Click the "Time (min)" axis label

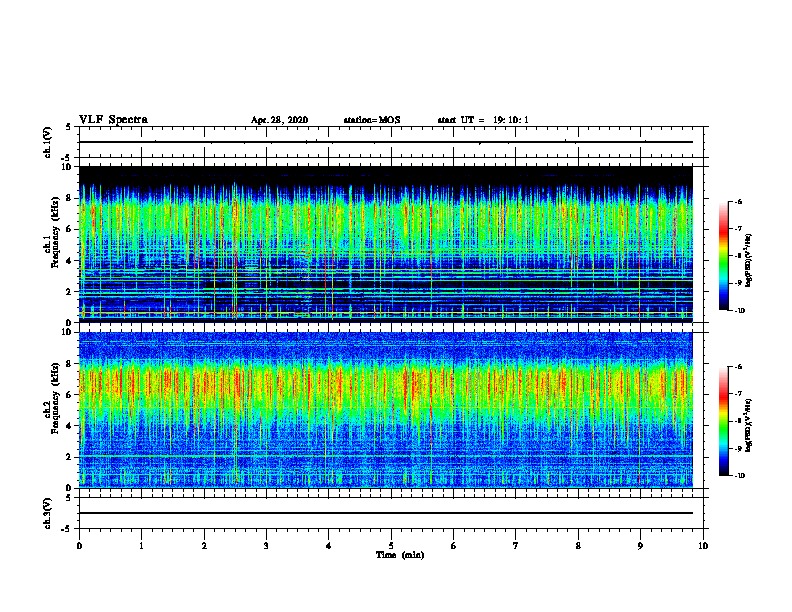[400, 555]
